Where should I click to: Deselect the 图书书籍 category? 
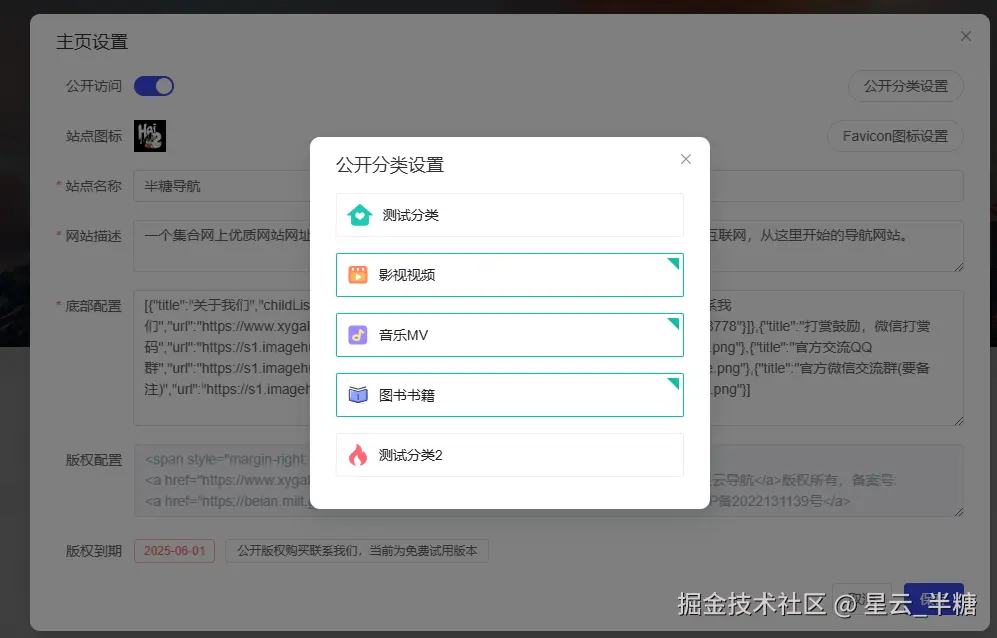tap(509, 395)
